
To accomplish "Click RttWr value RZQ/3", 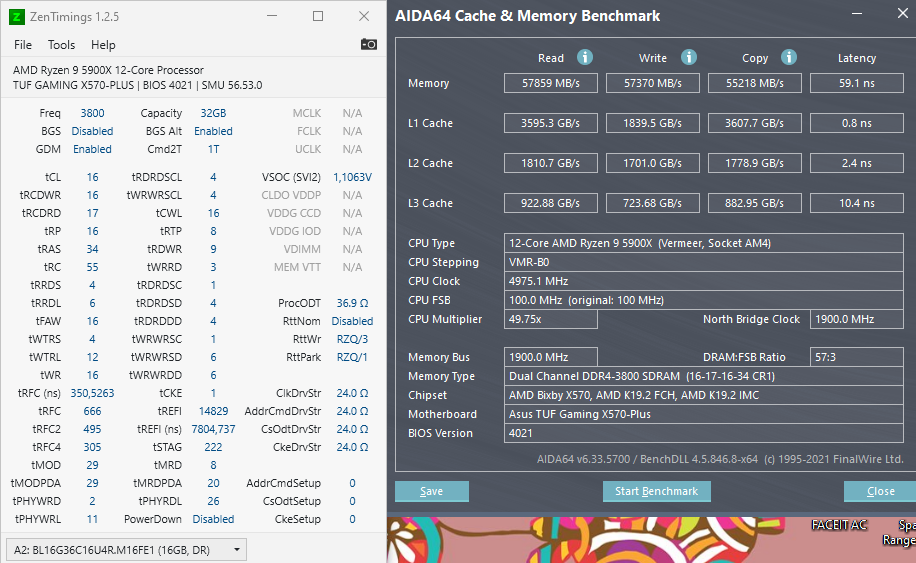I will pos(352,339).
